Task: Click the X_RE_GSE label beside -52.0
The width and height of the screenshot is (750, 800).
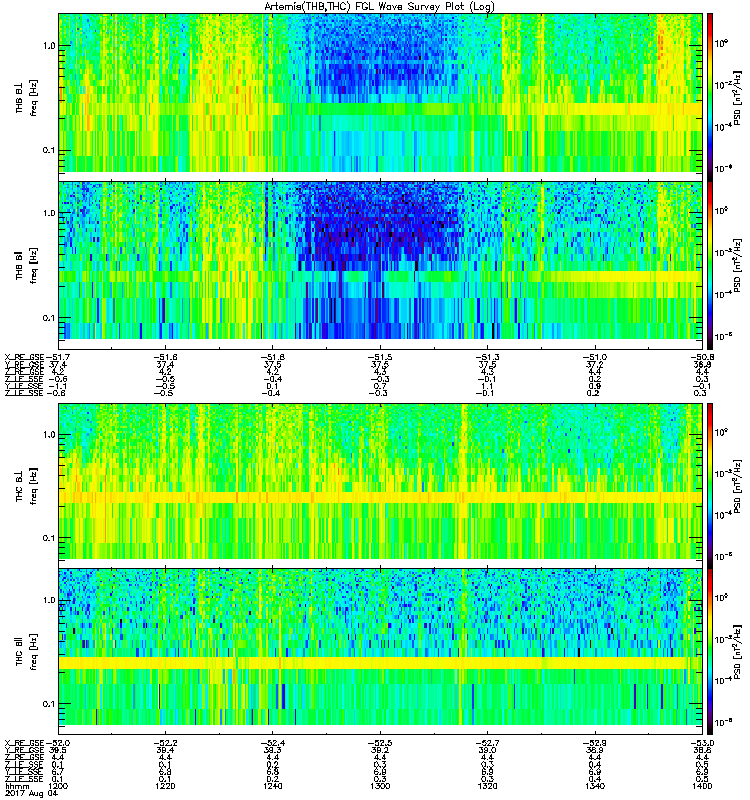Action: [24, 743]
